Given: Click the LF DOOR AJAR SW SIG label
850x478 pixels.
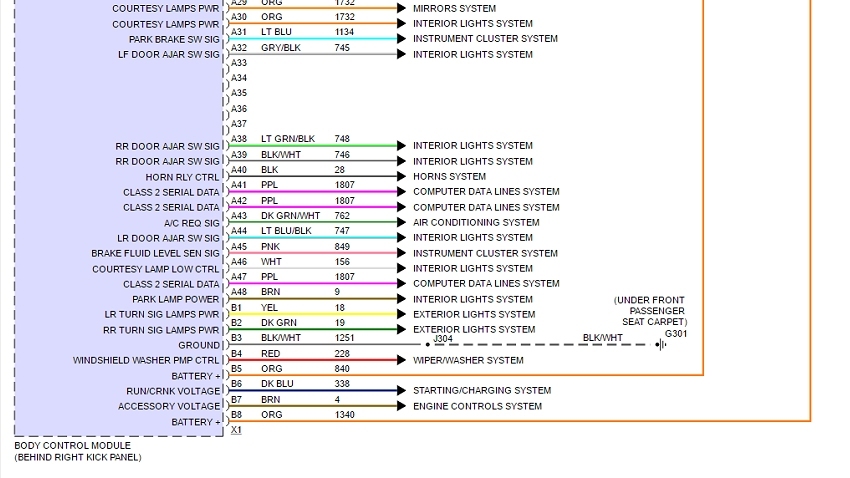Looking at the screenshot, I should [169, 55].
